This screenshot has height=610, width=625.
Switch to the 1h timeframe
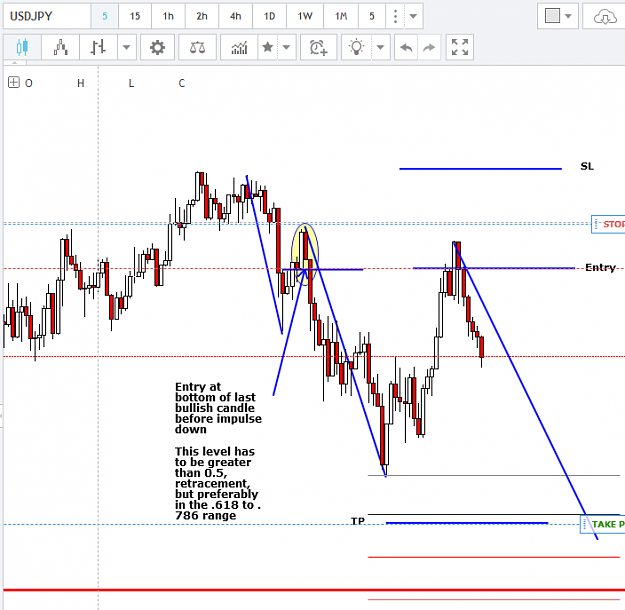(x=168, y=16)
